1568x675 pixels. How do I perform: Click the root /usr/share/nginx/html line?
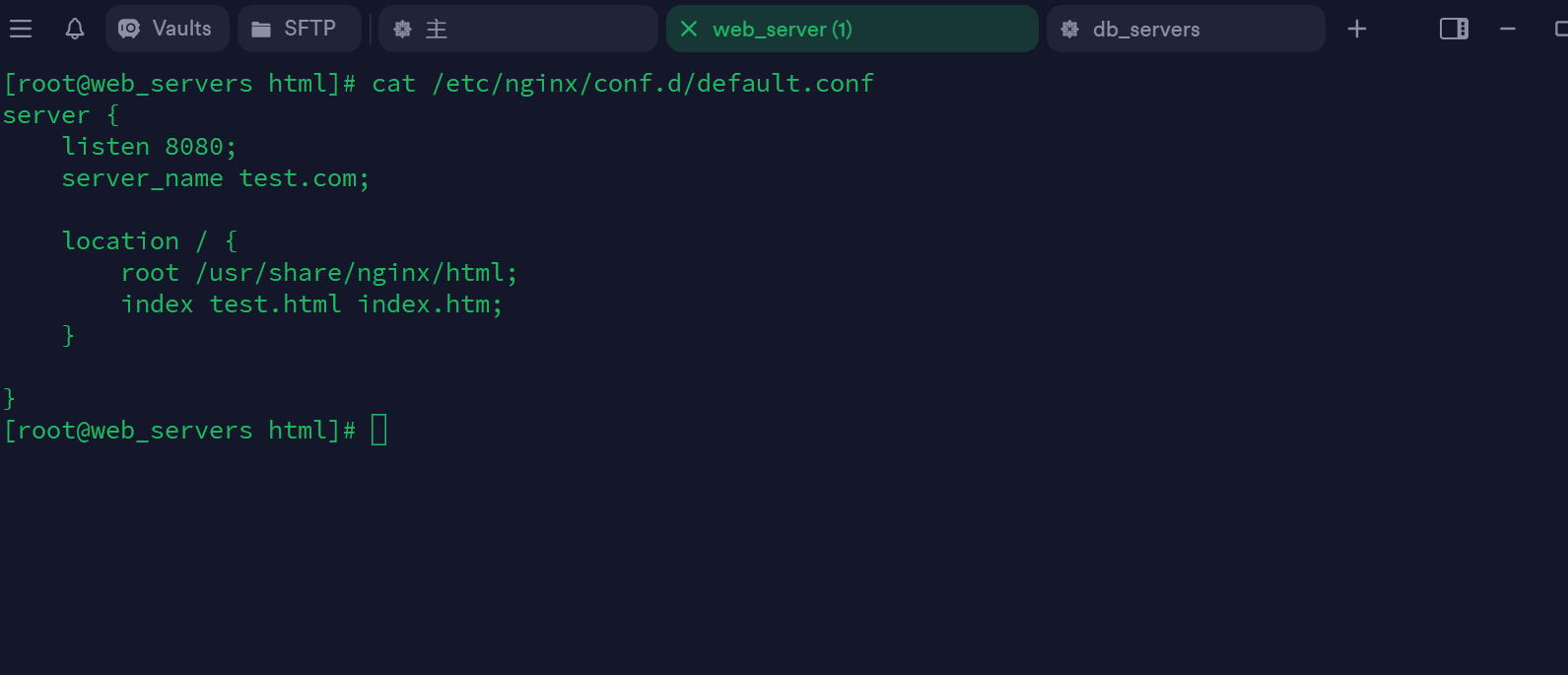(318, 273)
